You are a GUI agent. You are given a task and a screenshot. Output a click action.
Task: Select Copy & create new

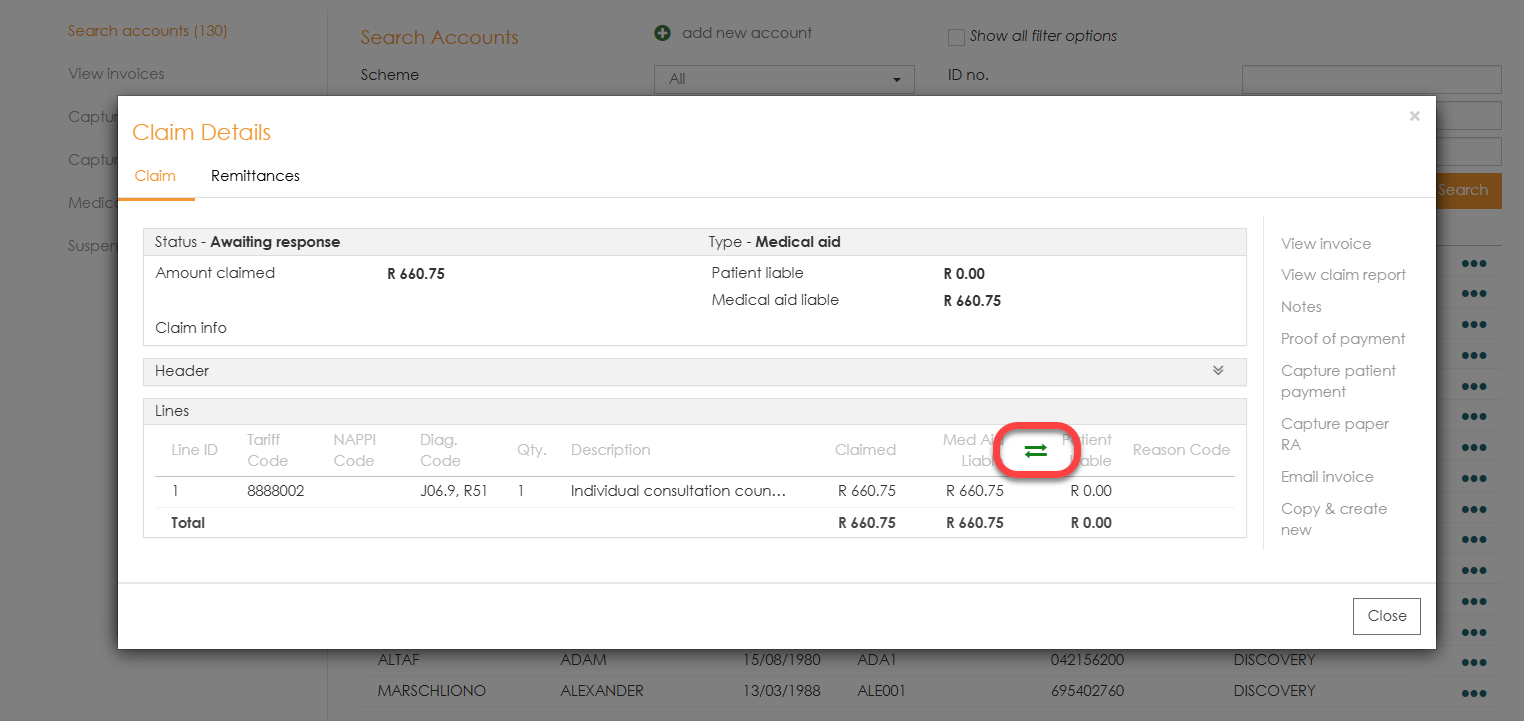pos(1333,519)
